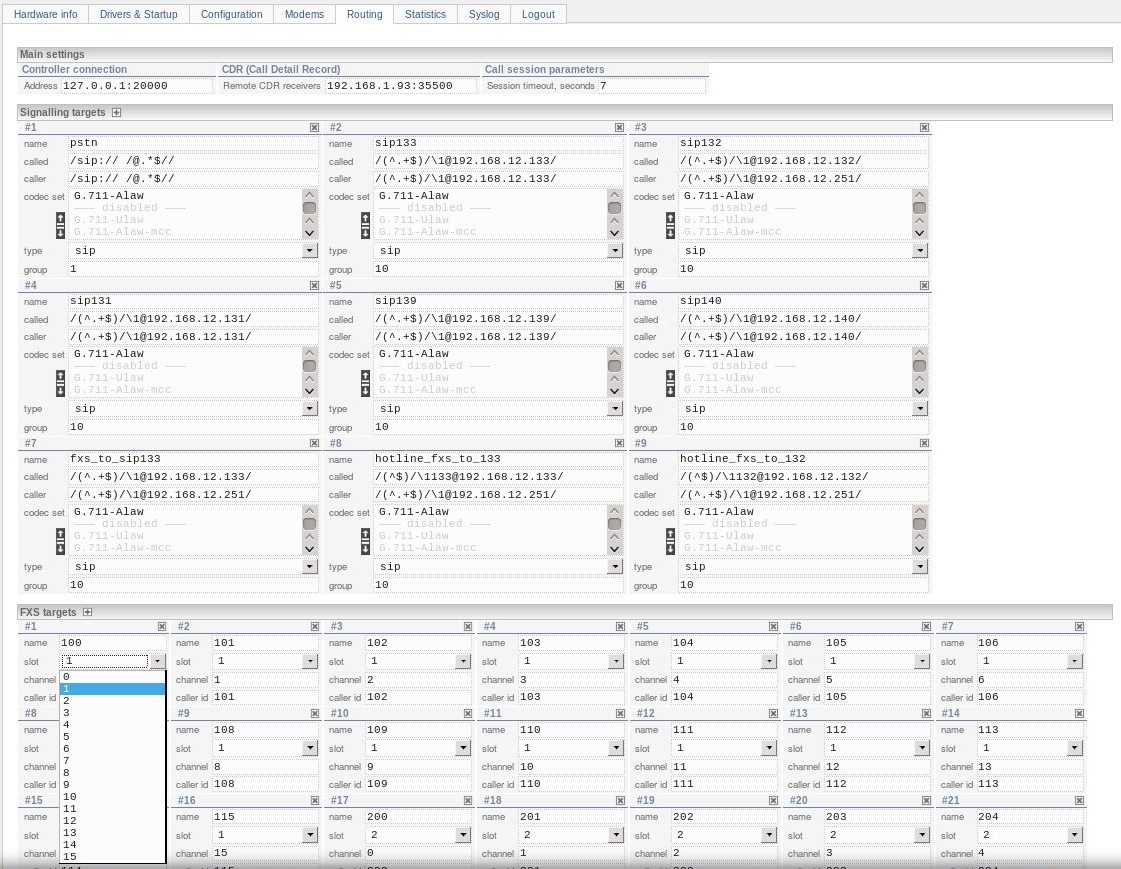Edit the Remote CDR receivers field

(400, 86)
